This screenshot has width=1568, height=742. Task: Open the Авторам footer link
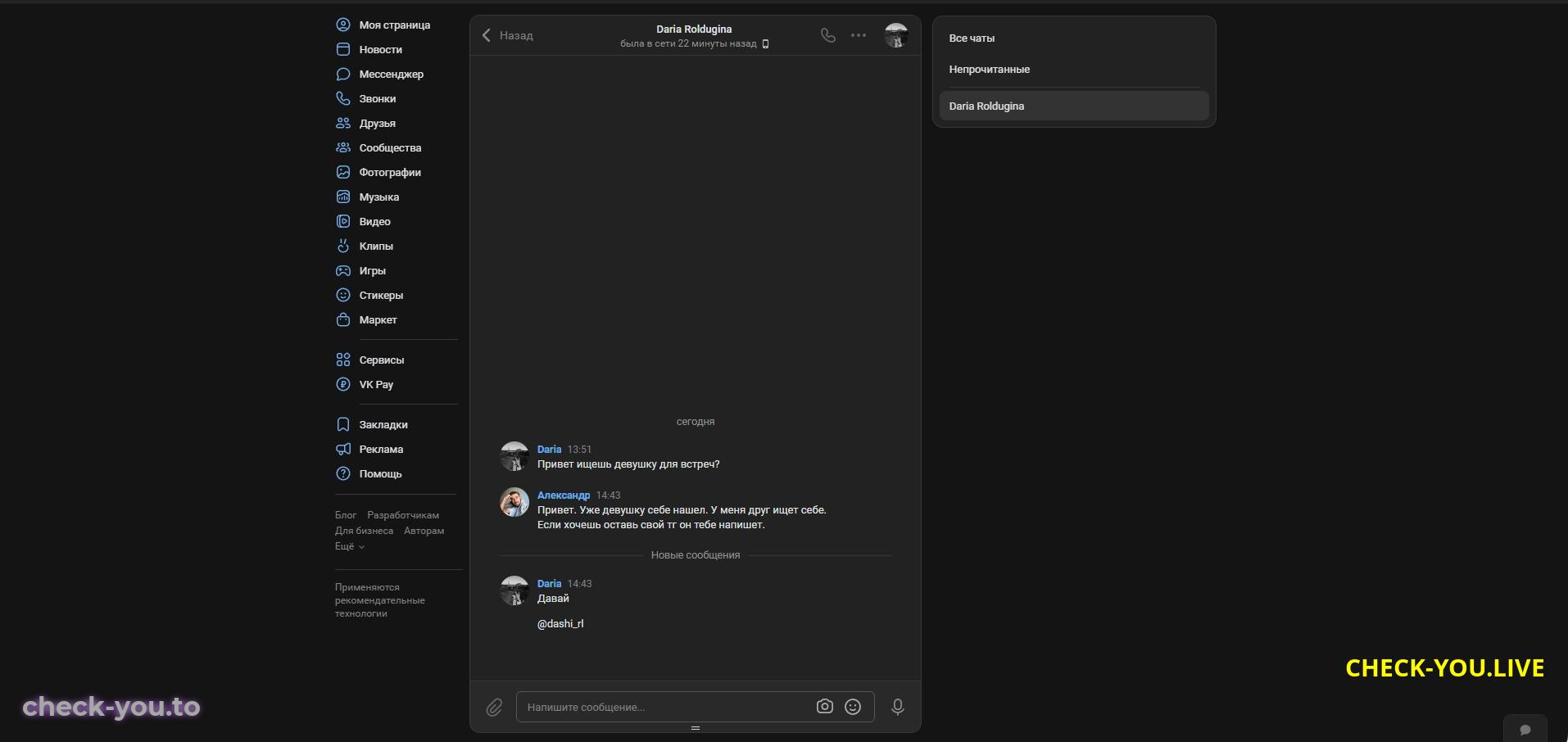point(424,531)
